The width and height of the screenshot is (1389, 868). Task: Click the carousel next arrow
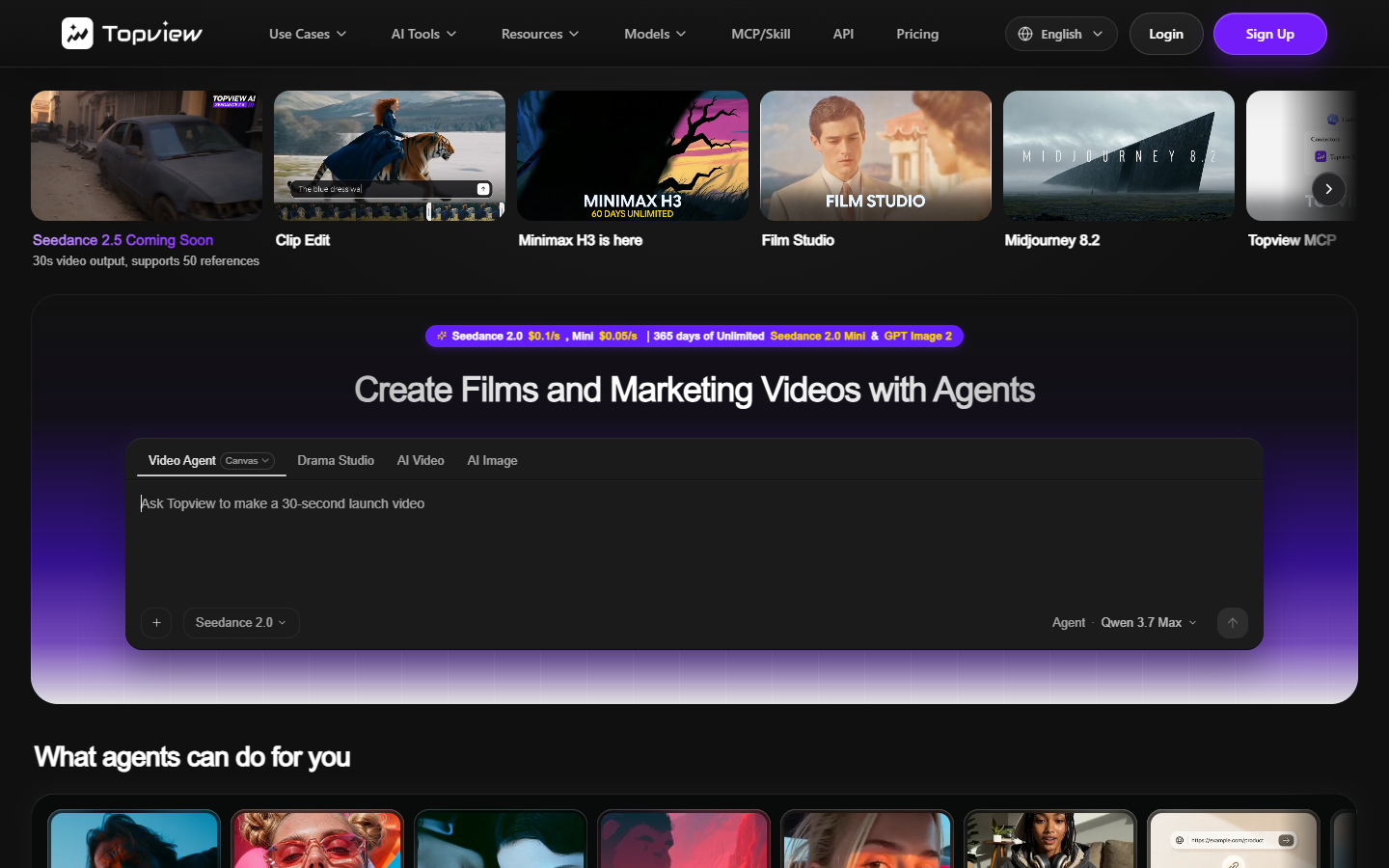(1328, 189)
